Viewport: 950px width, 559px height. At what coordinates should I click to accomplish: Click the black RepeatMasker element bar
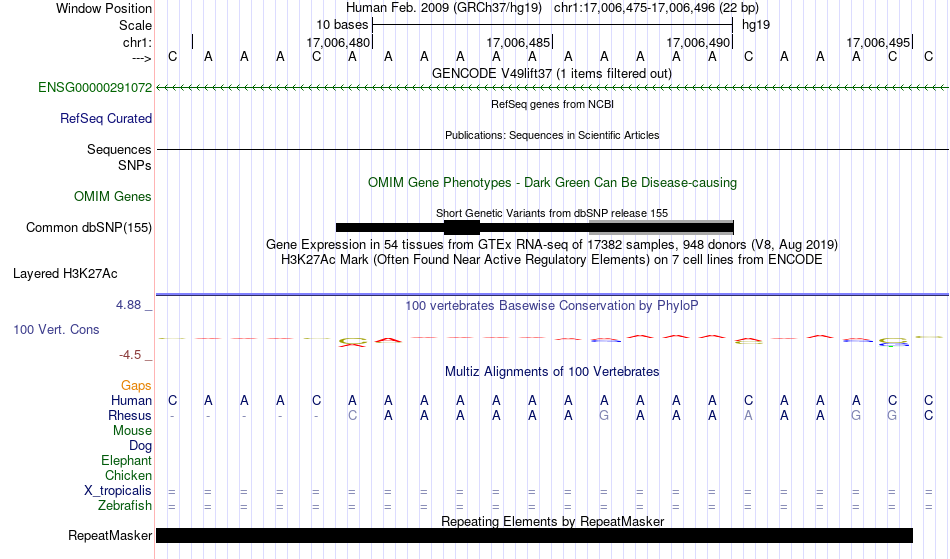534,535
